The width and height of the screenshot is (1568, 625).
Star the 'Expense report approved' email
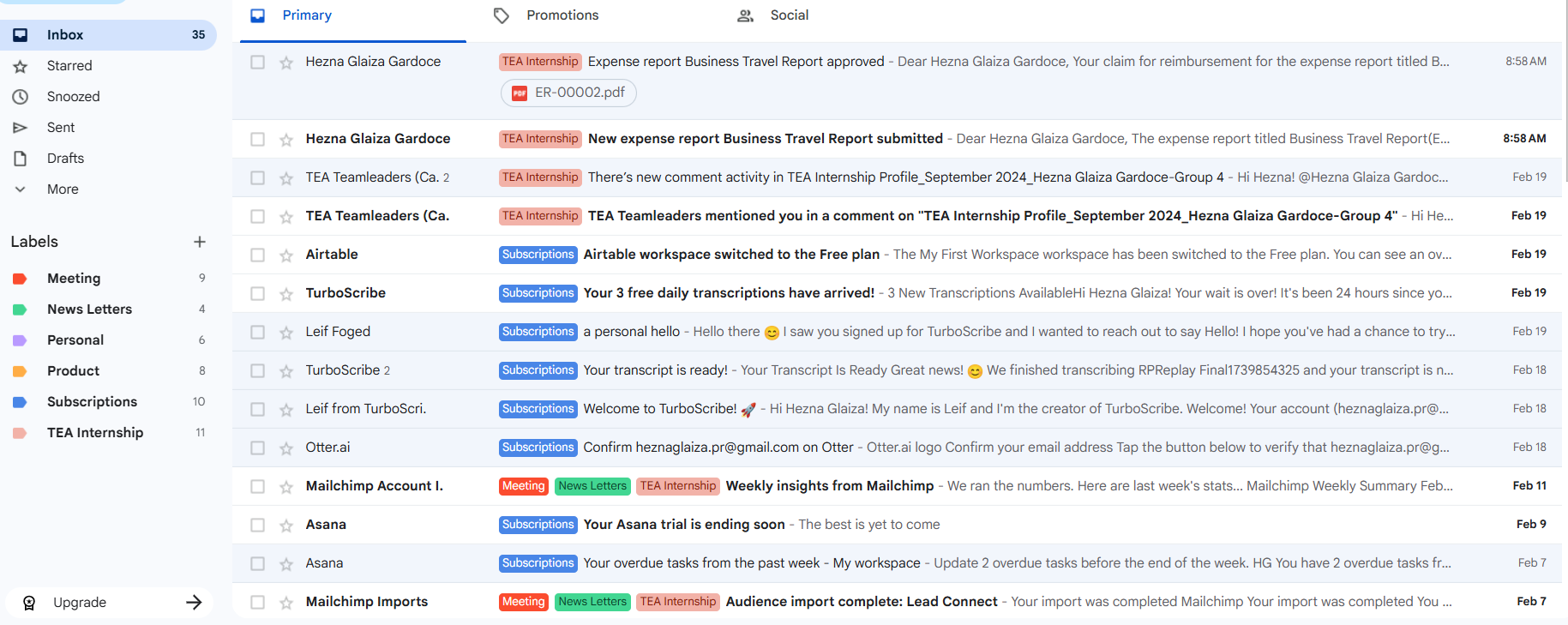(286, 63)
